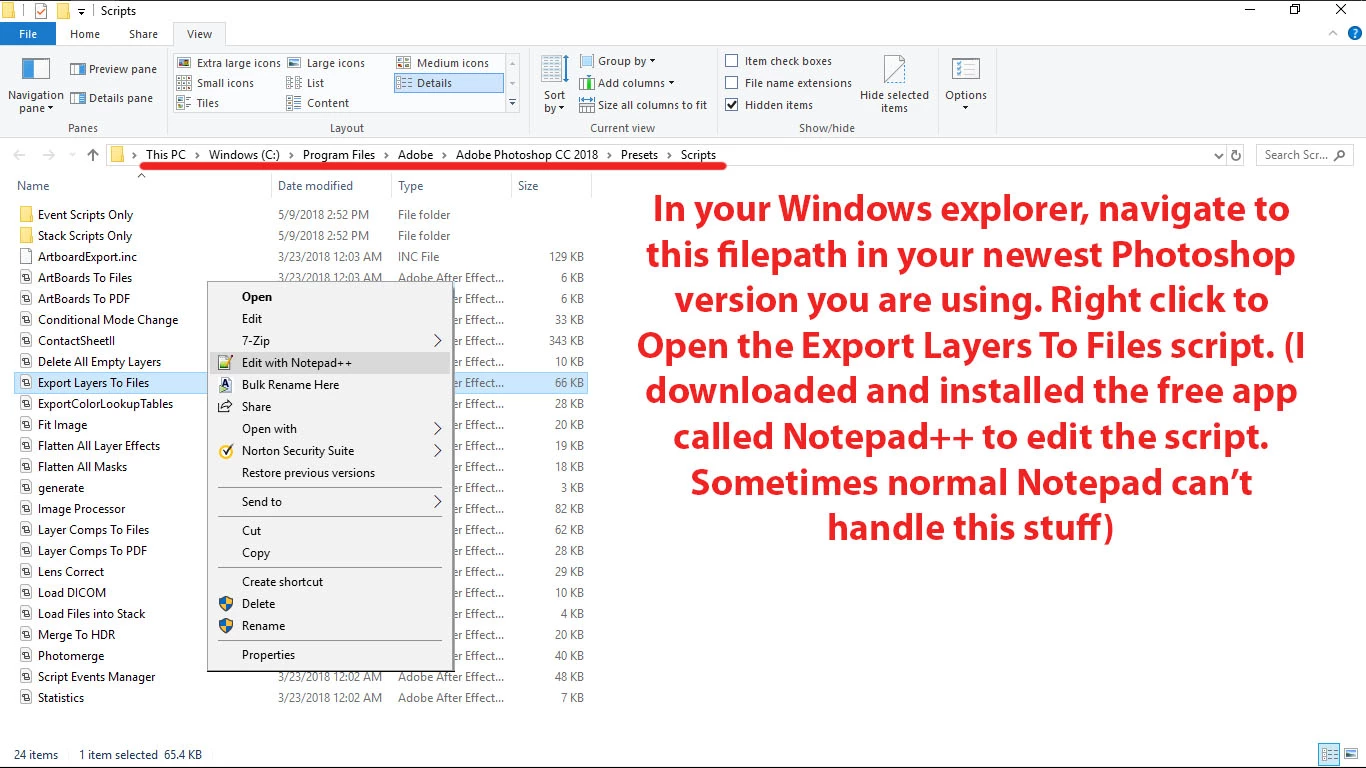This screenshot has height=768, width=1366.
Task: Select the Event Scripts Only folder
Action: pyautogui.click(x=85, y=215)
